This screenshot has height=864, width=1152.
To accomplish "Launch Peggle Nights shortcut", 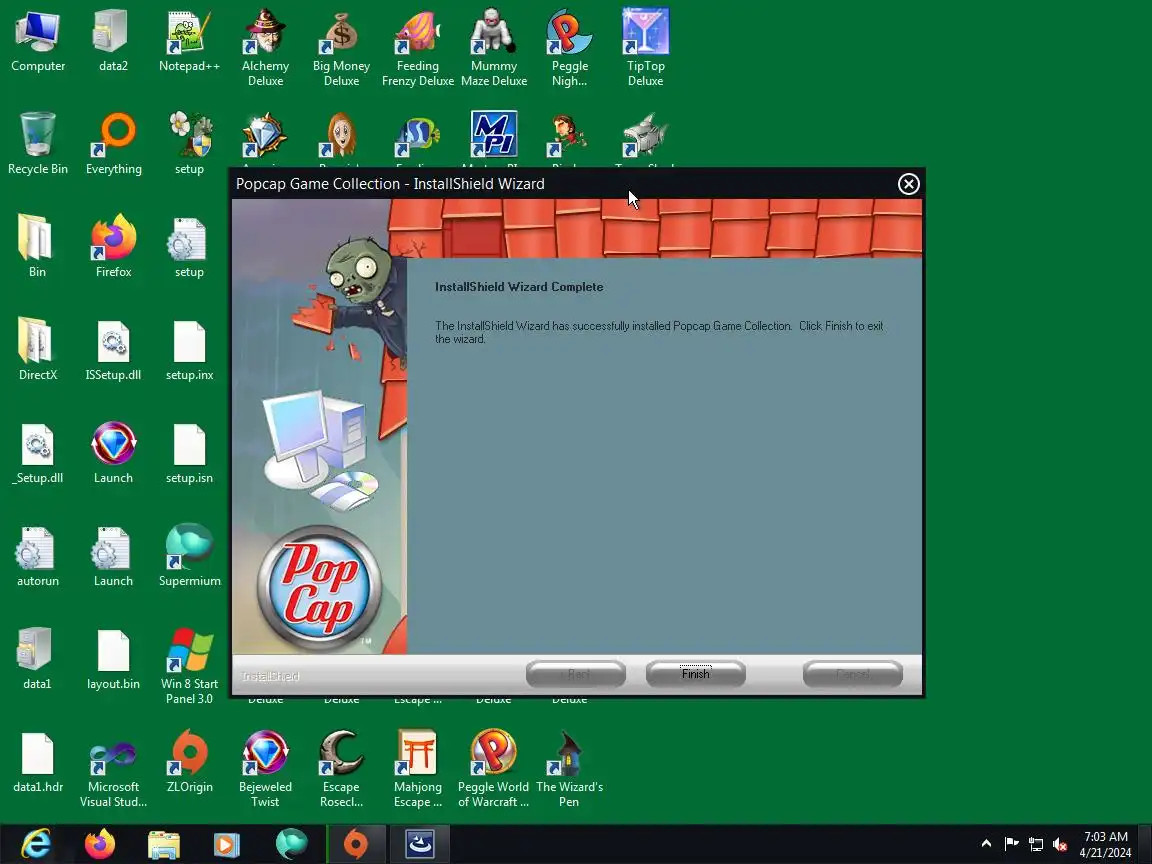I will (x=569, y=49).
